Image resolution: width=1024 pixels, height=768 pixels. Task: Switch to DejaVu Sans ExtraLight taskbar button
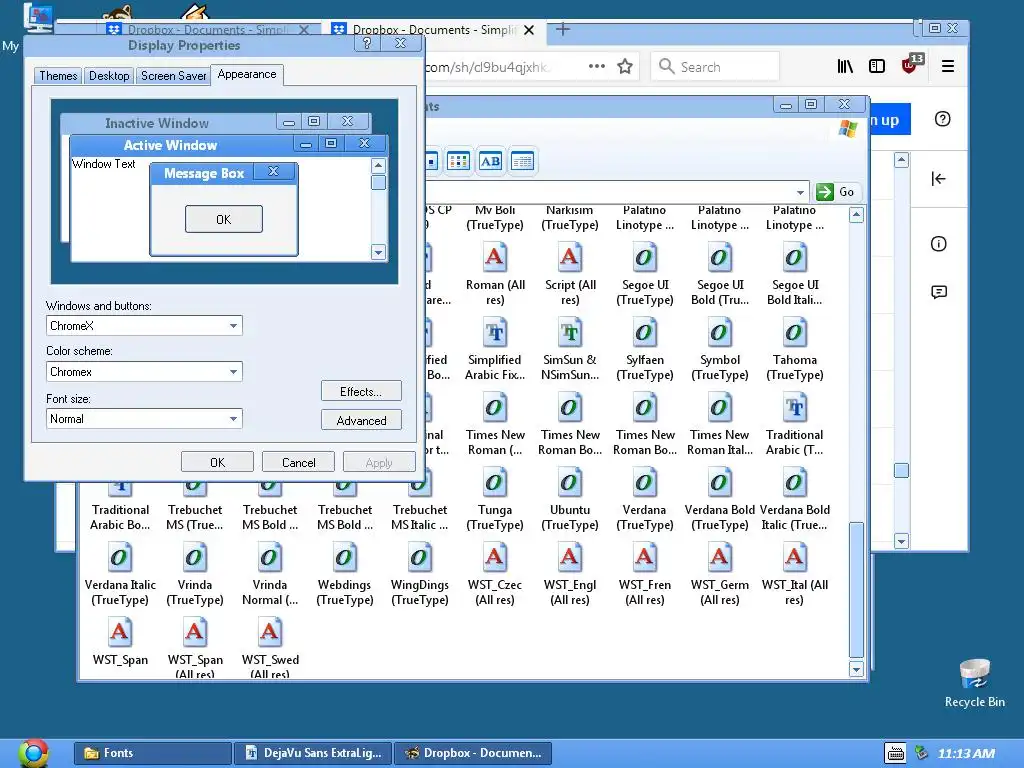[x=313, y=753]
